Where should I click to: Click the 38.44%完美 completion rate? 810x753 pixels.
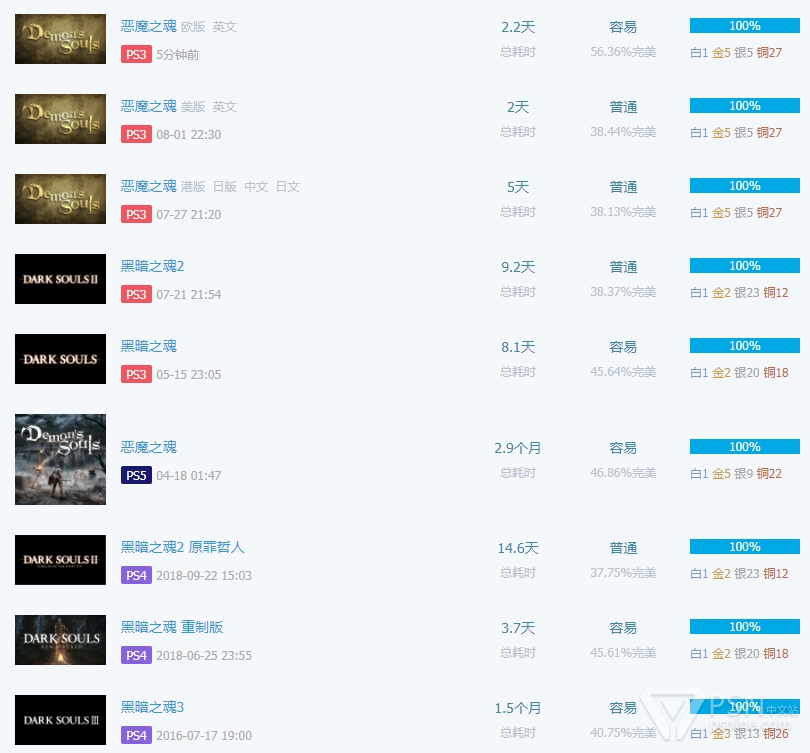(624, 132)
